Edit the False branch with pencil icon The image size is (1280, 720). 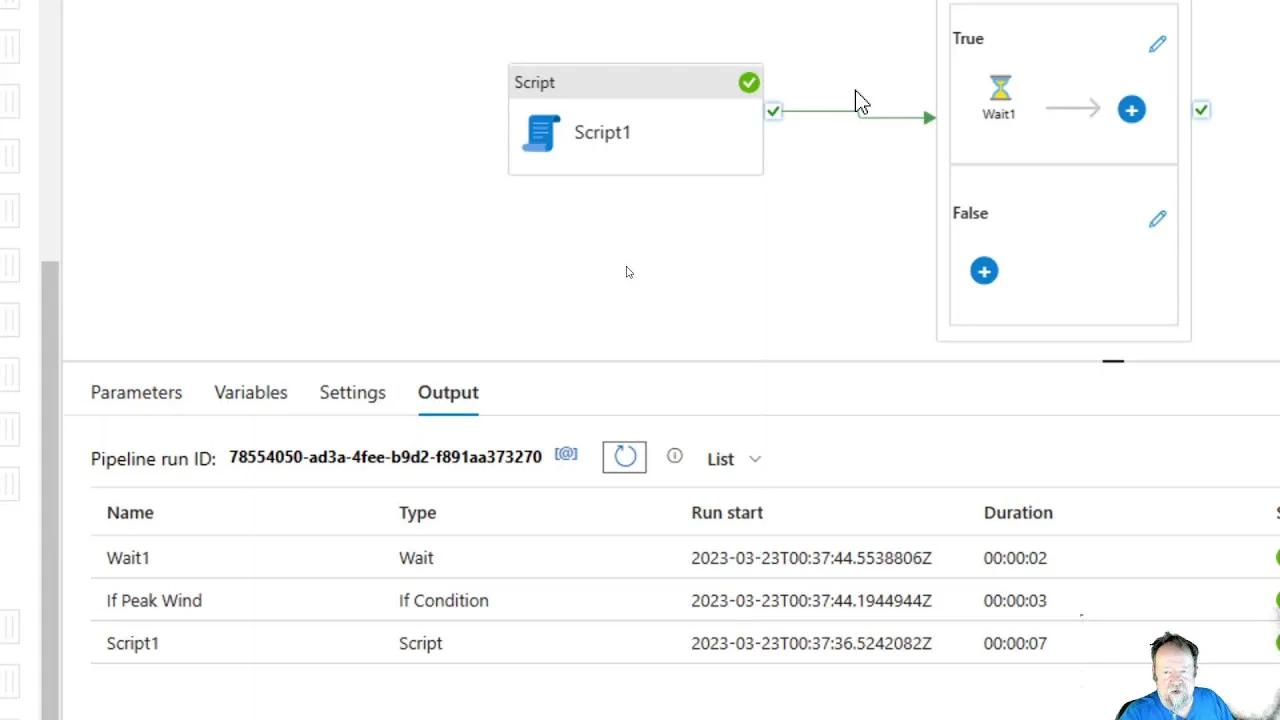click(x=1157, y=219)
